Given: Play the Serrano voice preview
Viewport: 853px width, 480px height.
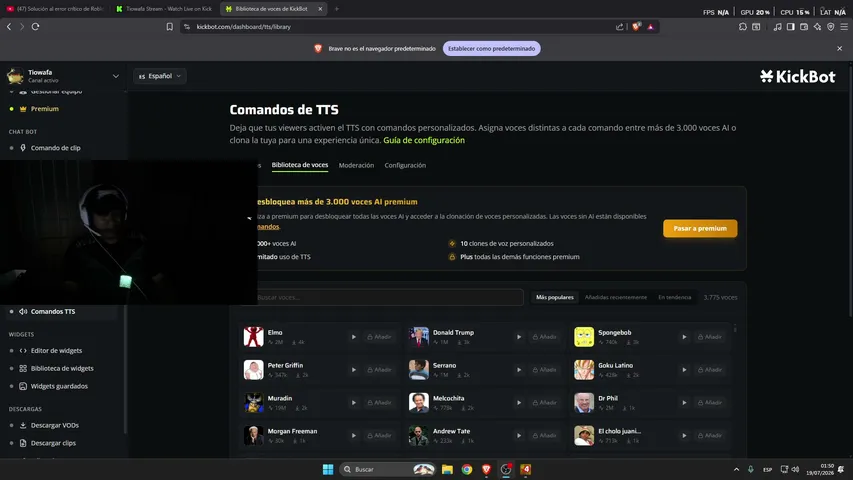Looking at the screenshot, I should pos(519,370).
